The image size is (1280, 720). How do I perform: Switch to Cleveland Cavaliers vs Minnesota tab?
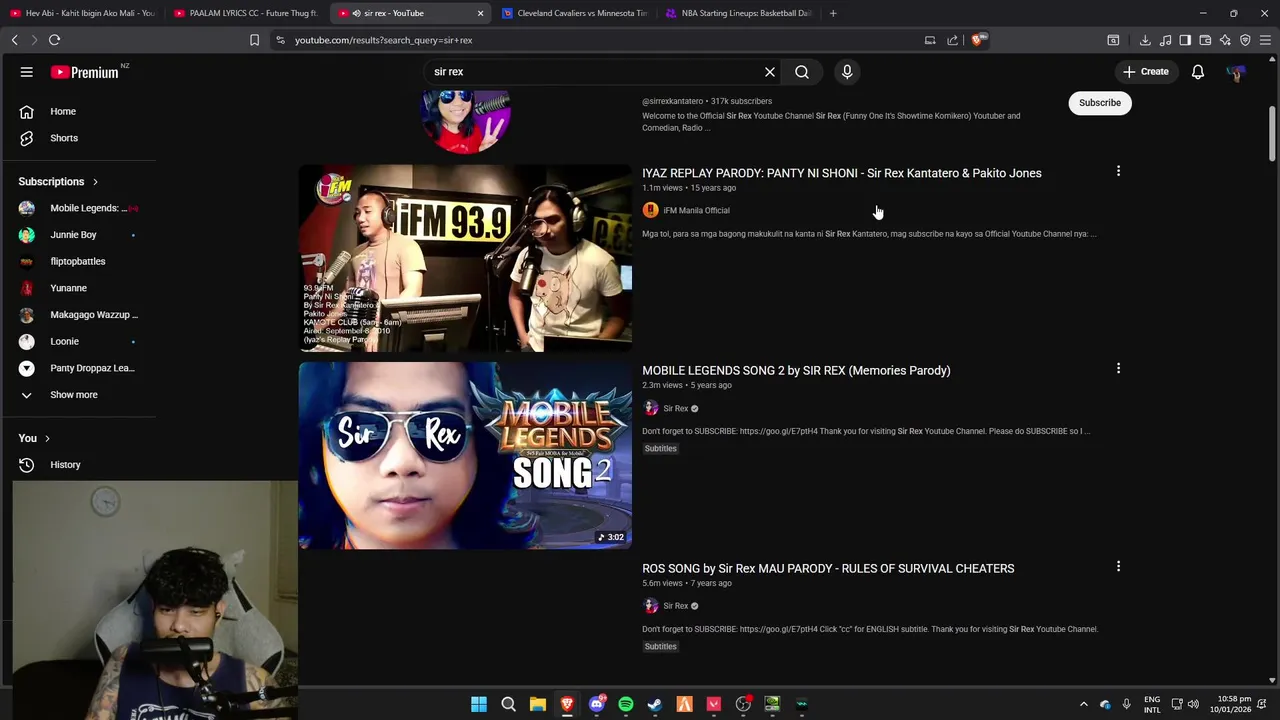tap(574, 13)
